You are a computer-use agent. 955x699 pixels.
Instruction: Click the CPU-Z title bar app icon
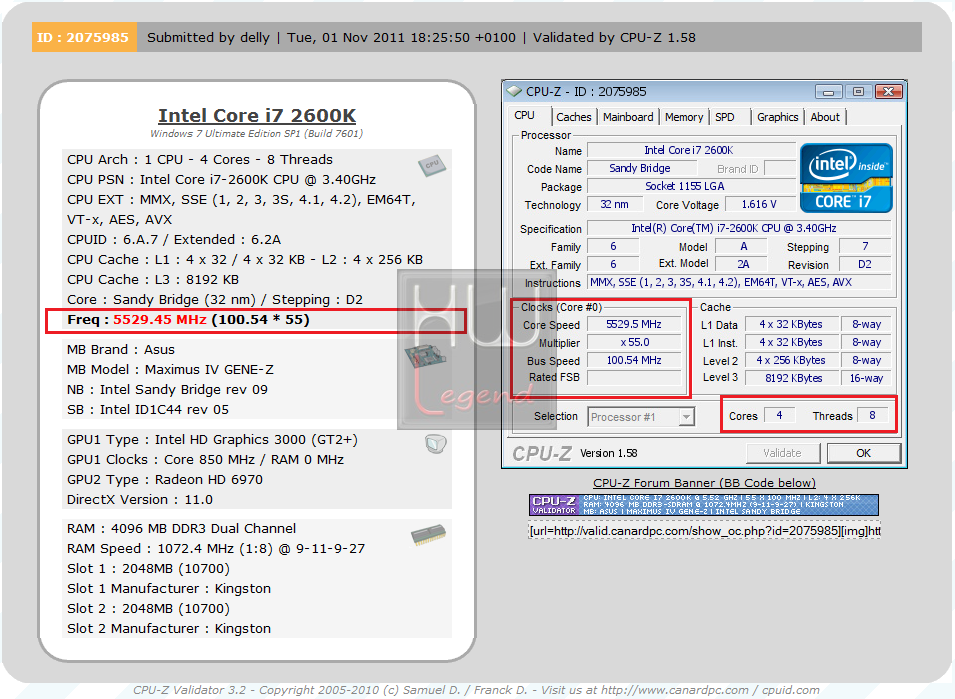click(x=515, y=91)
